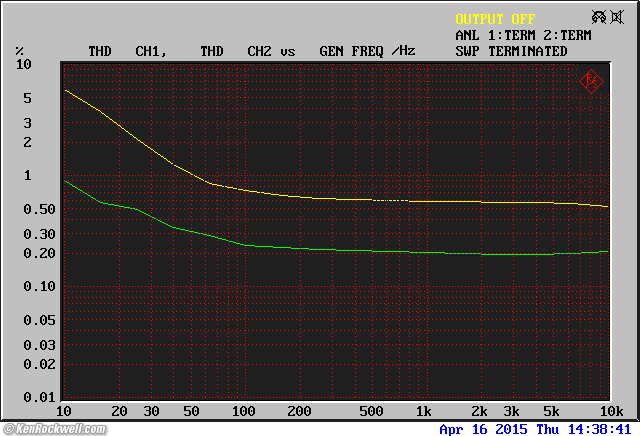Click the X-axis label 200
This screenshot has width=640, height=436.
(299, 411)
